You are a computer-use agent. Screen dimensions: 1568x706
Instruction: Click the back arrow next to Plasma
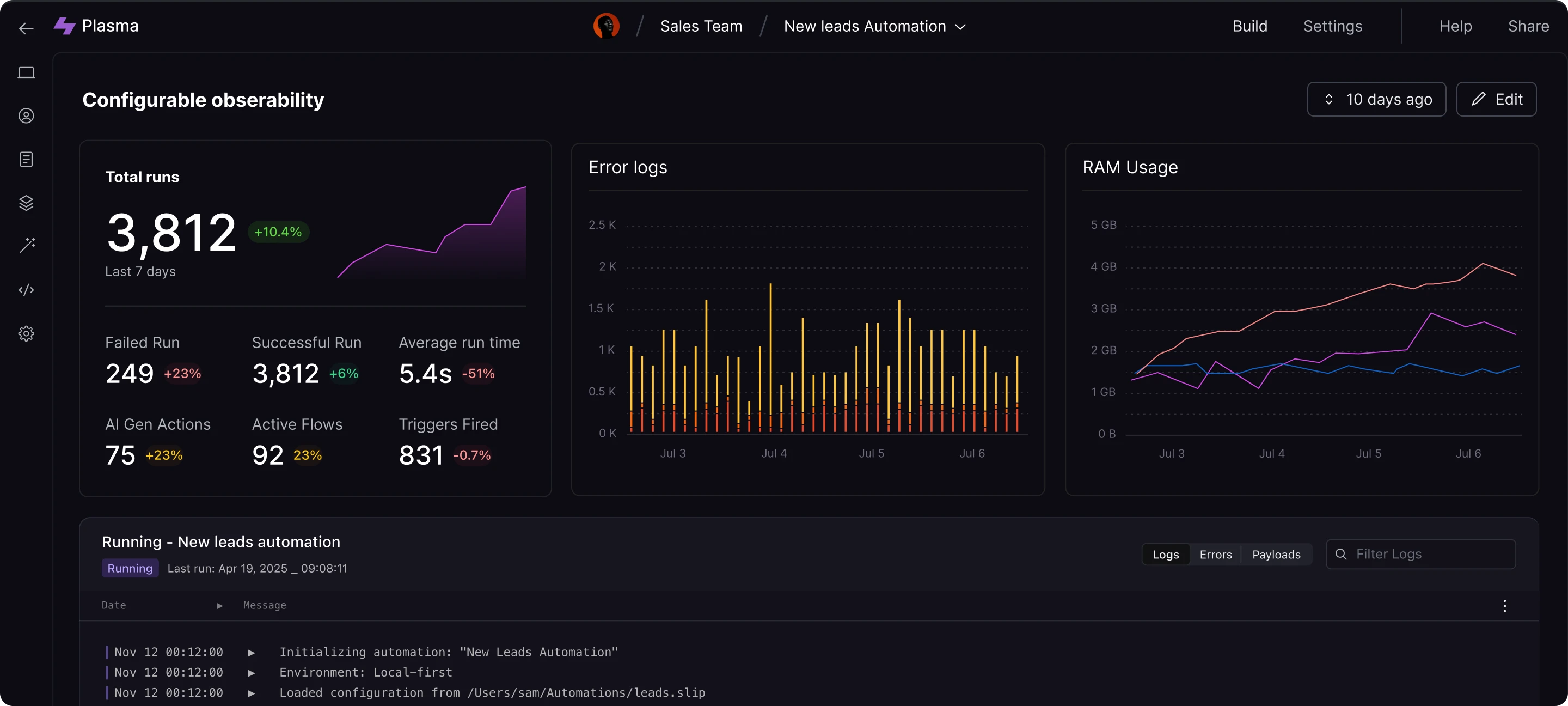point(26,28)
